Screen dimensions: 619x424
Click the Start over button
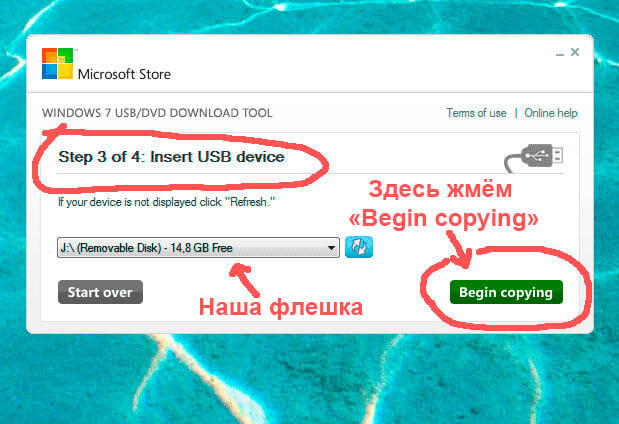pos(100,292)
